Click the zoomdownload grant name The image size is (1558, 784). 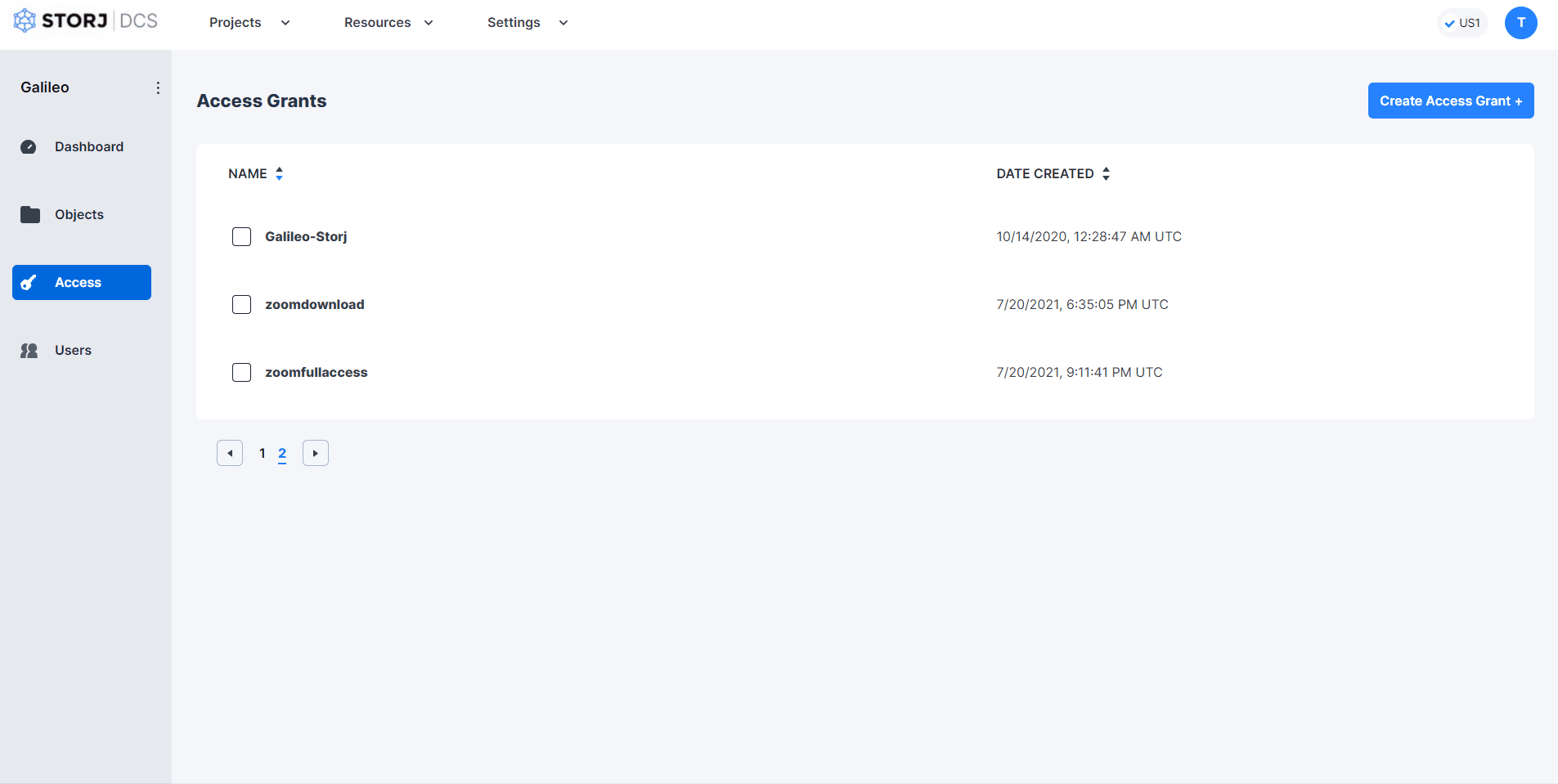coord(315,305)
